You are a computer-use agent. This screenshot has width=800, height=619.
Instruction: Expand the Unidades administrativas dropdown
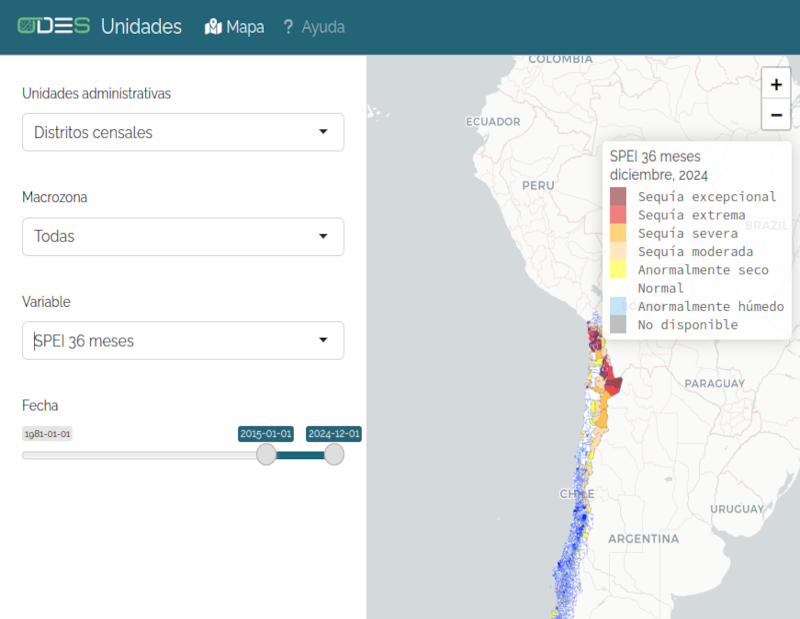(183, 132)
